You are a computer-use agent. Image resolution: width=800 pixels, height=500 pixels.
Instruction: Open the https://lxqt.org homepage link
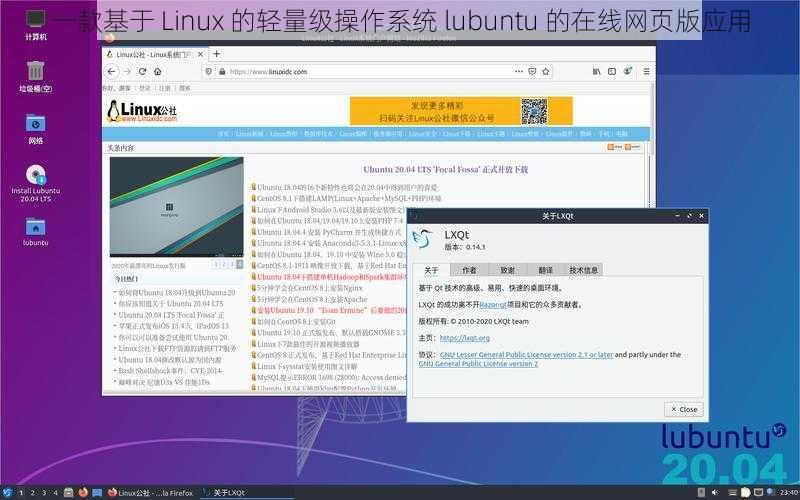click(x=465, y=338)
